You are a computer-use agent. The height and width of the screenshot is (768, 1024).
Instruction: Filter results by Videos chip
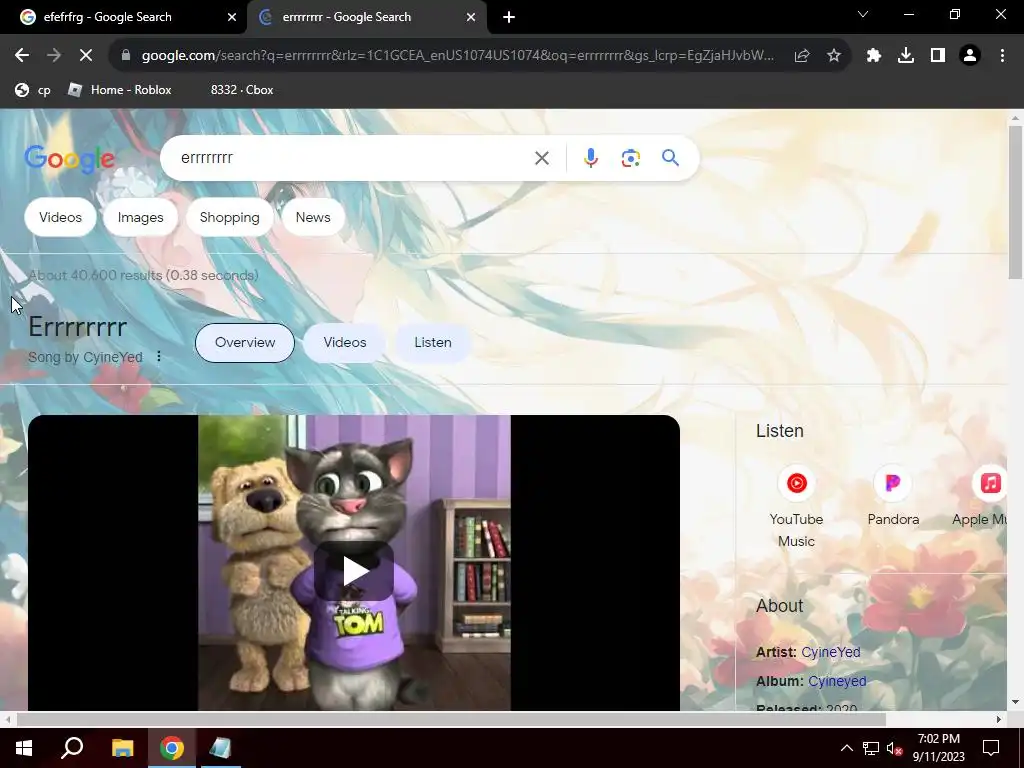[60, 217]
